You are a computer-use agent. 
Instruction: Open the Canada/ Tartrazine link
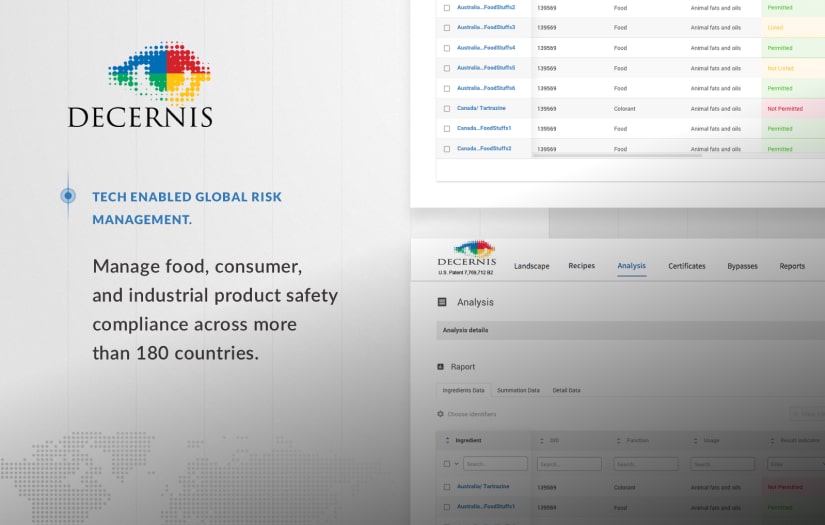coord(481,108)
